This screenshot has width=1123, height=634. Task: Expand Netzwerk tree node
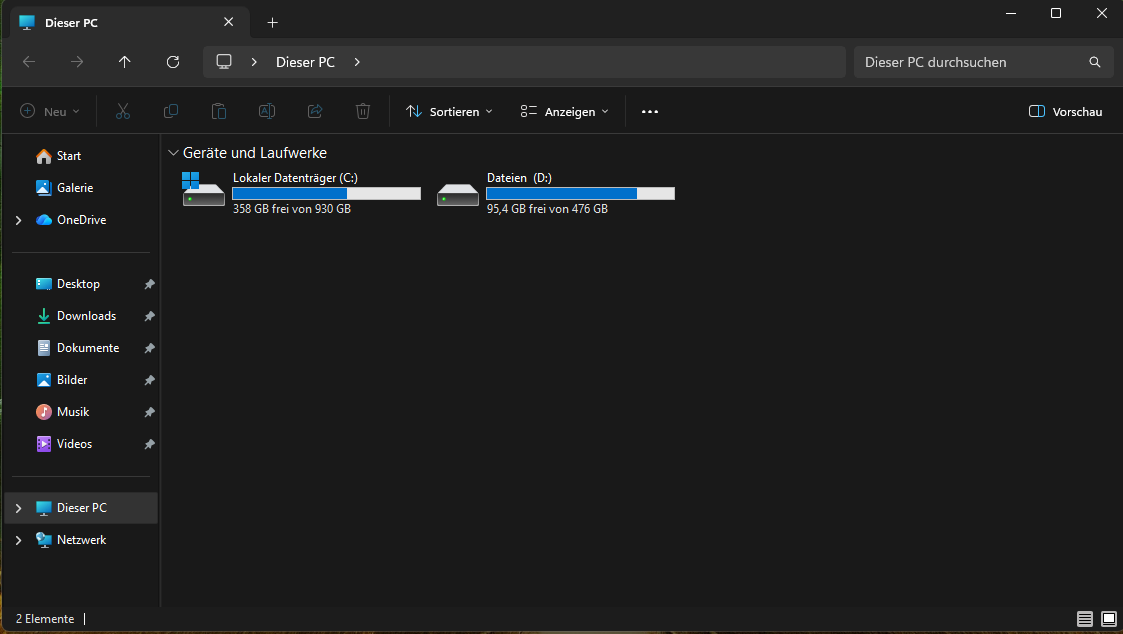click(19, 541)
